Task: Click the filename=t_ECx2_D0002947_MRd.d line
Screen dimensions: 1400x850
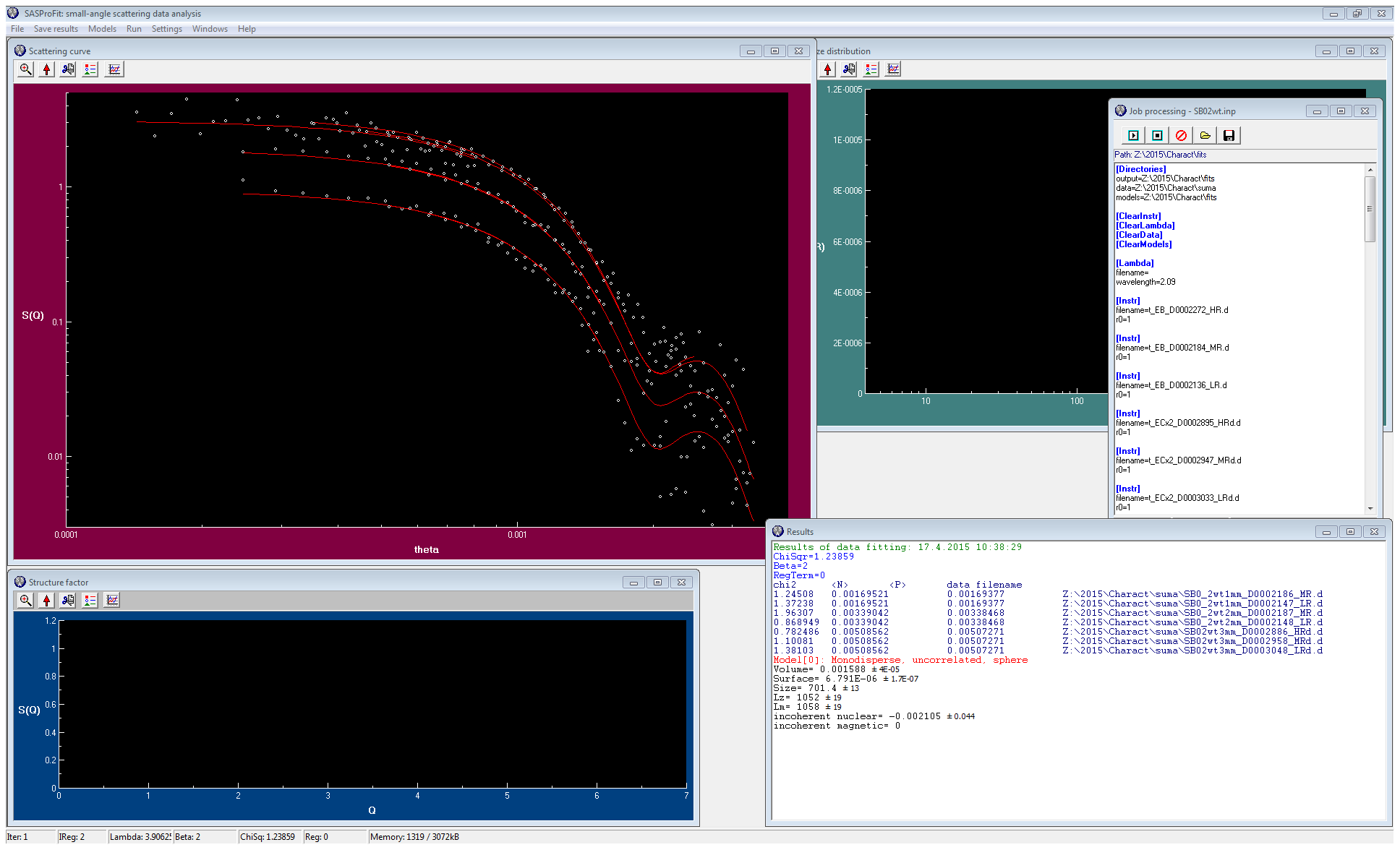Action: [x=1178, y=460]
